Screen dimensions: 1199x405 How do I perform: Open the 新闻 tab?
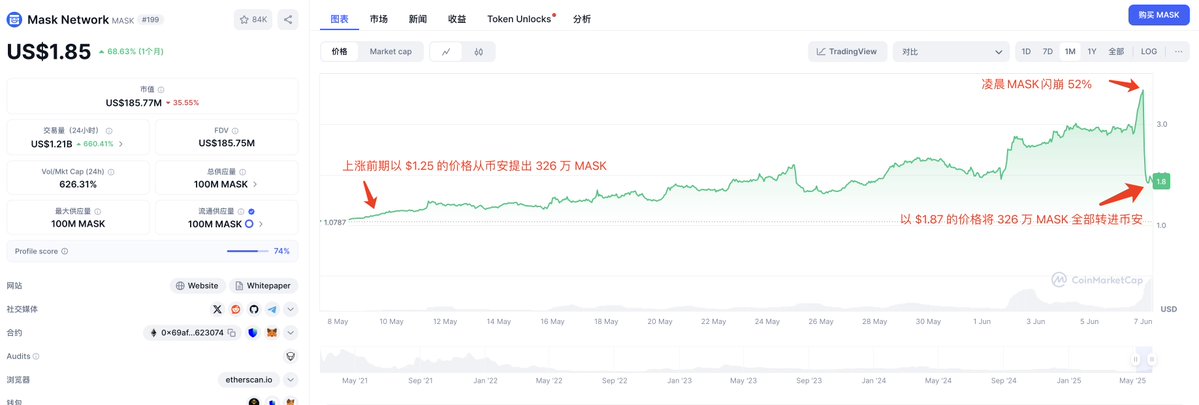418,18
